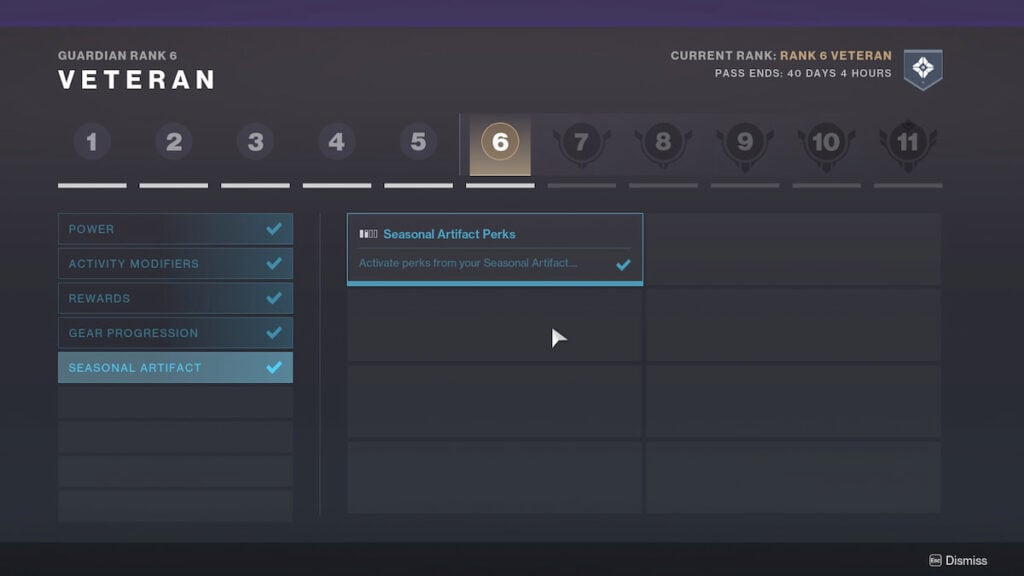Click the progress bar under Rank 6

tap(500, 185)
